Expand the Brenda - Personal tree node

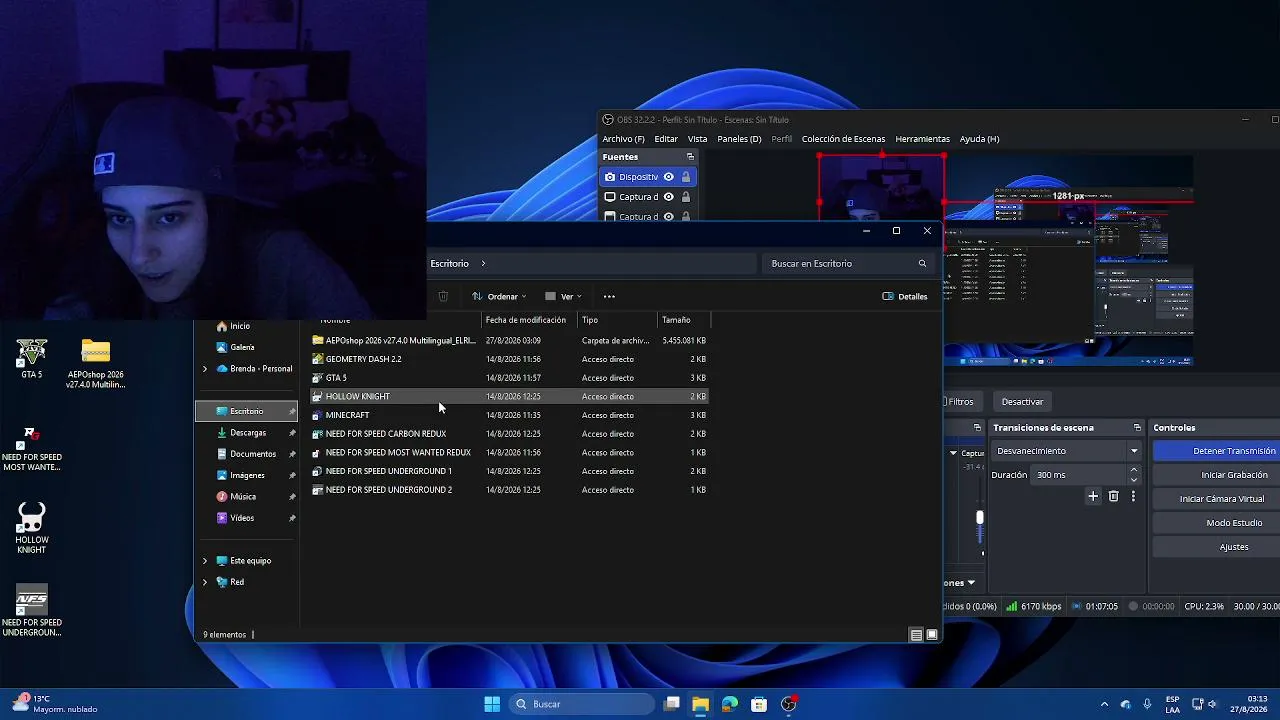[x=205, y=369]
